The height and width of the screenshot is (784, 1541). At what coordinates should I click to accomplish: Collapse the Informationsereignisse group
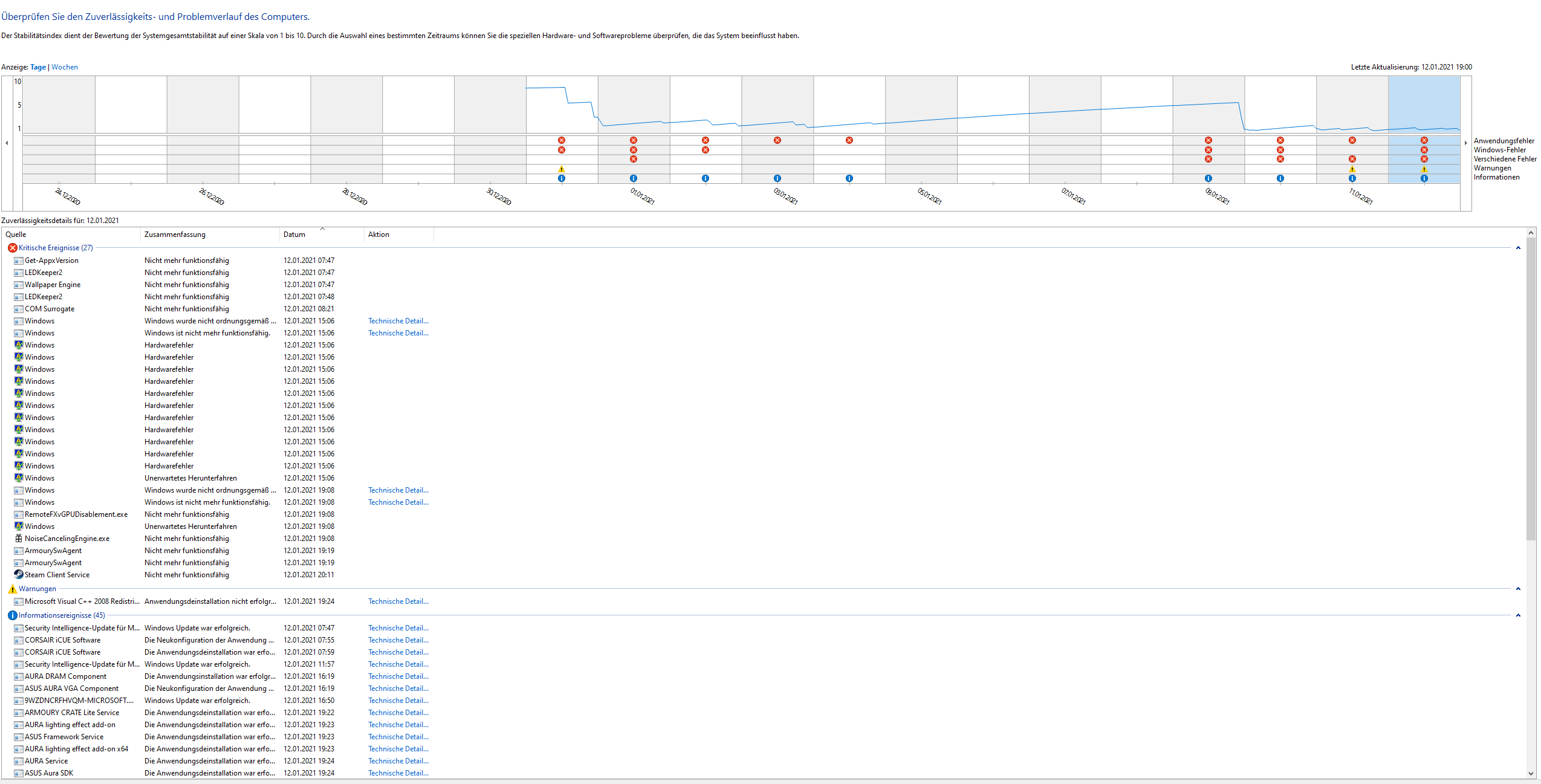click(x=1518, y=615)
